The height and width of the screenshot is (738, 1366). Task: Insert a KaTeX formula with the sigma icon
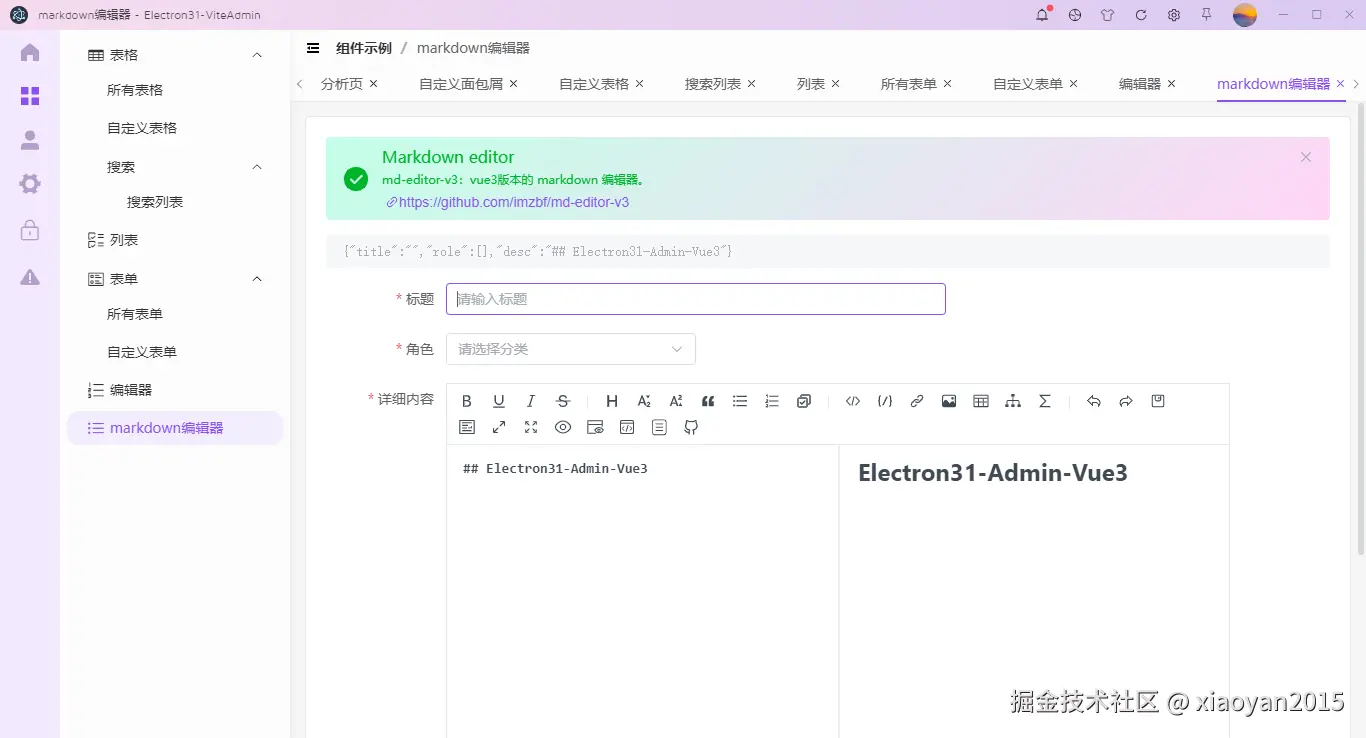pos(1044,401)
